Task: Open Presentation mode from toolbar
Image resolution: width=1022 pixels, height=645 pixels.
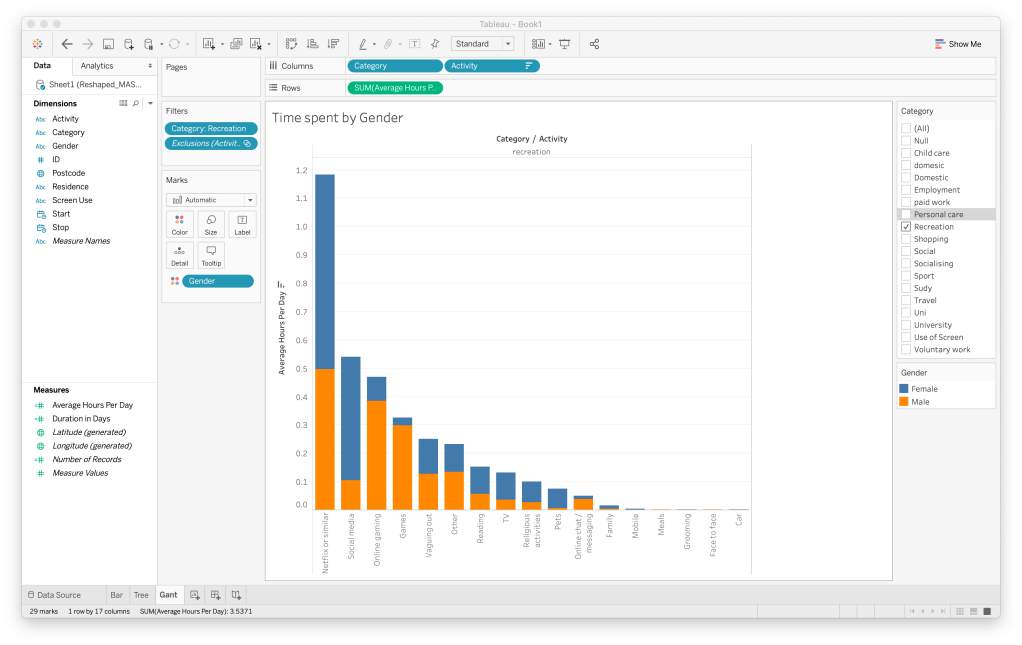Action: tap(565, 44)
